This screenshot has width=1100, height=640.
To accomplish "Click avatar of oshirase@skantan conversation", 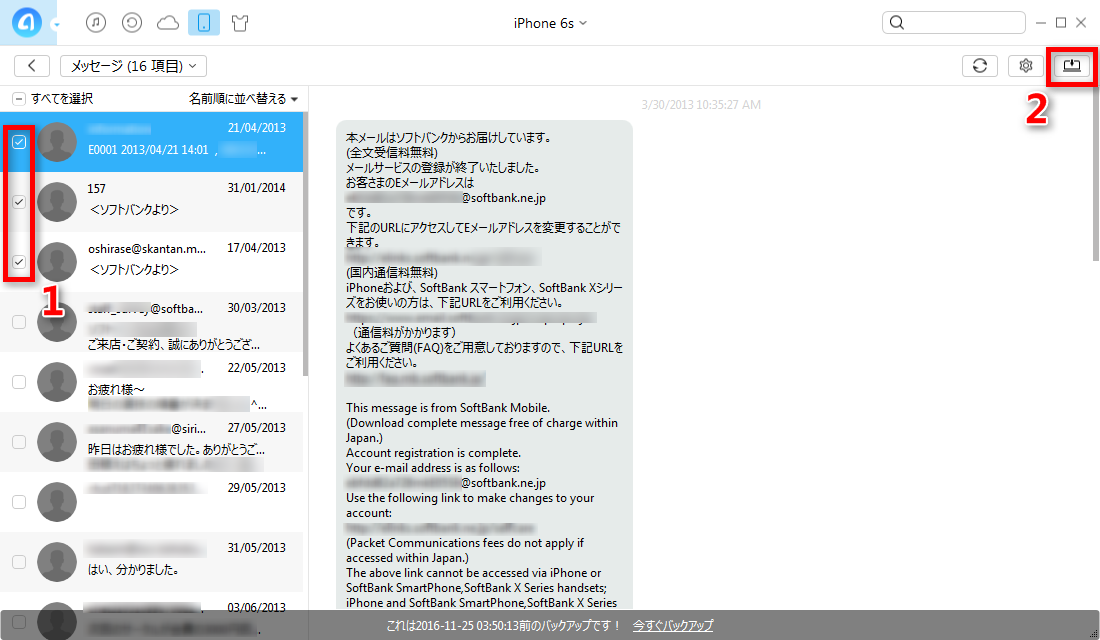I will [57, 262].
